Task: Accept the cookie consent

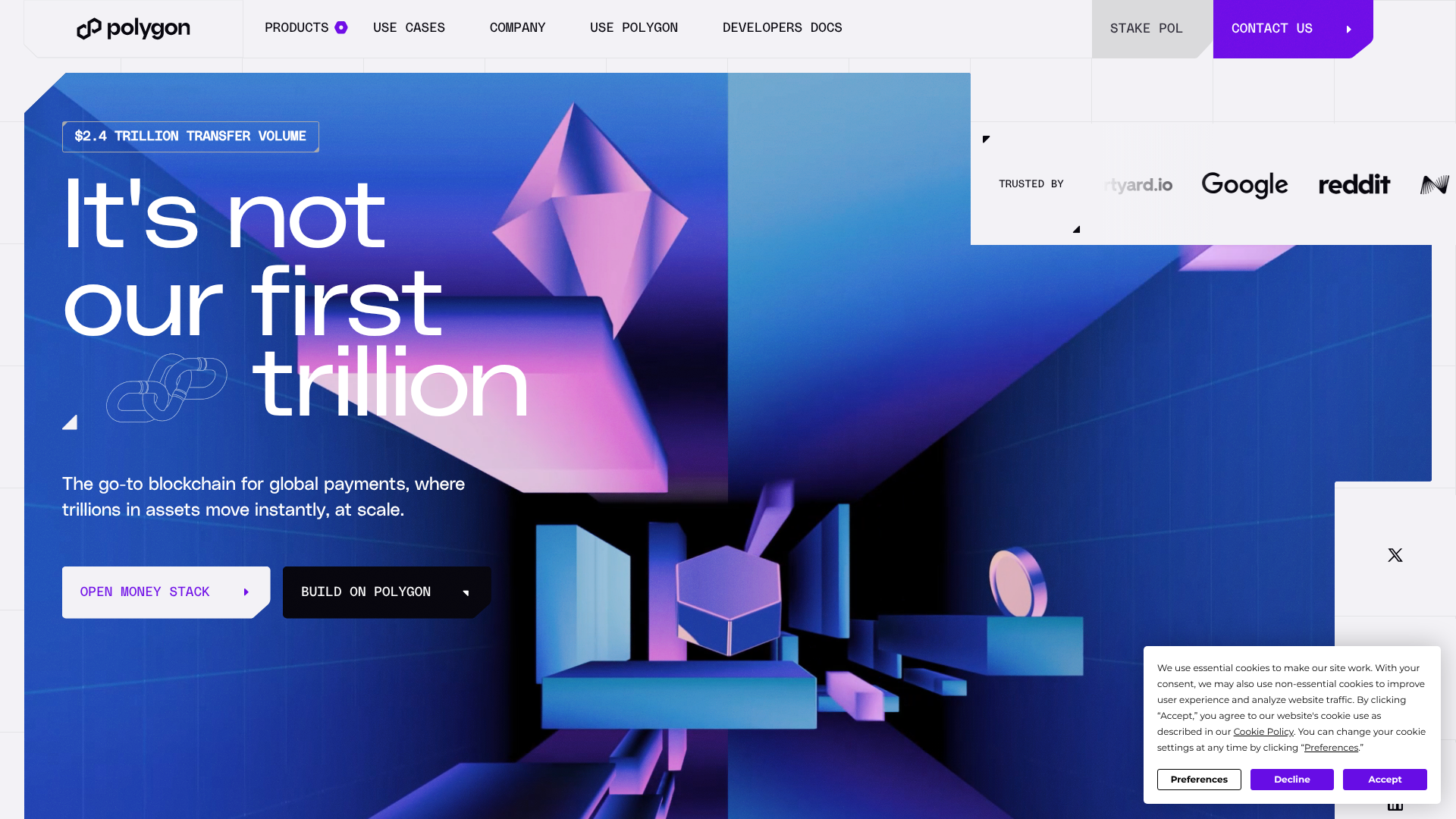Action: (1385, 780)
